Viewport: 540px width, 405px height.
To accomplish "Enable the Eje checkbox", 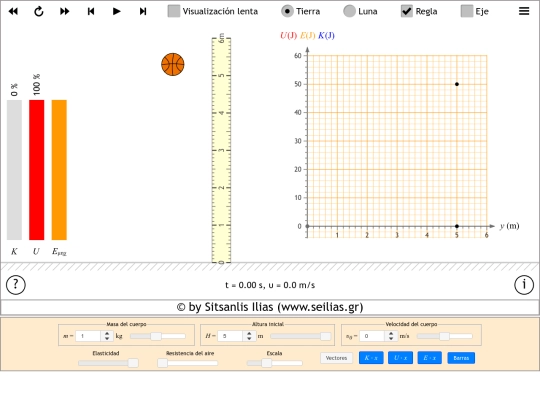I will coord(467,11).
